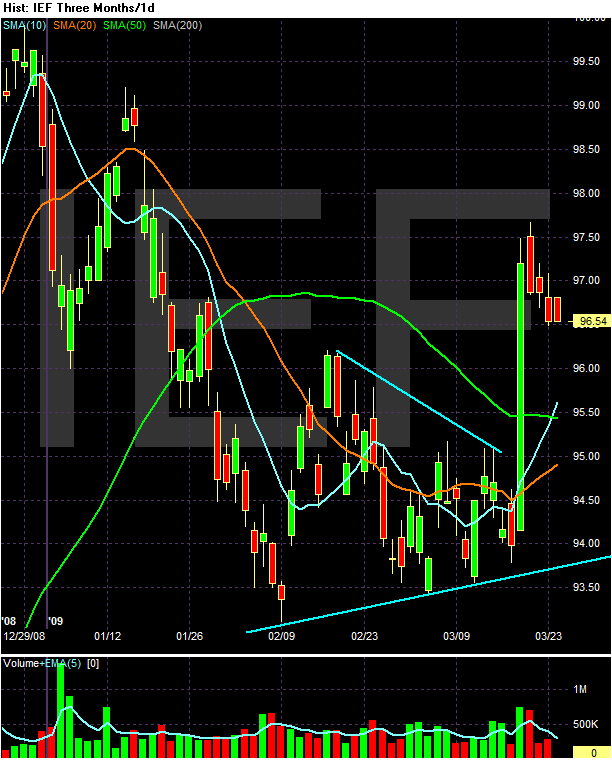Image resolution: width=612 pixels, height=761 pixels.
Task: Click the 03/09 date label
Action: tap(457, 636)
